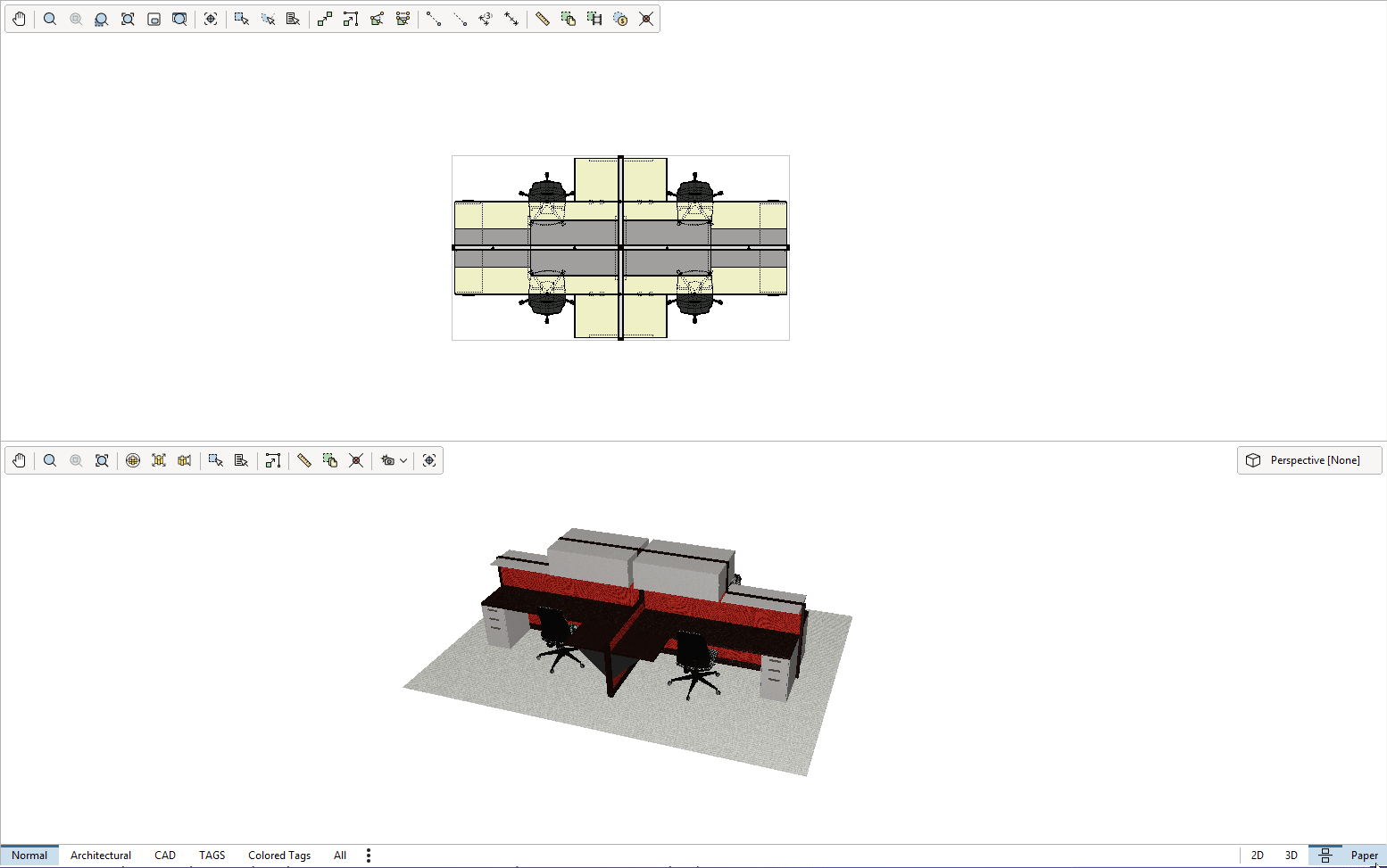Click the yellow building fit-view icon
Screen dimensions: 1387x868
point(159,460)
